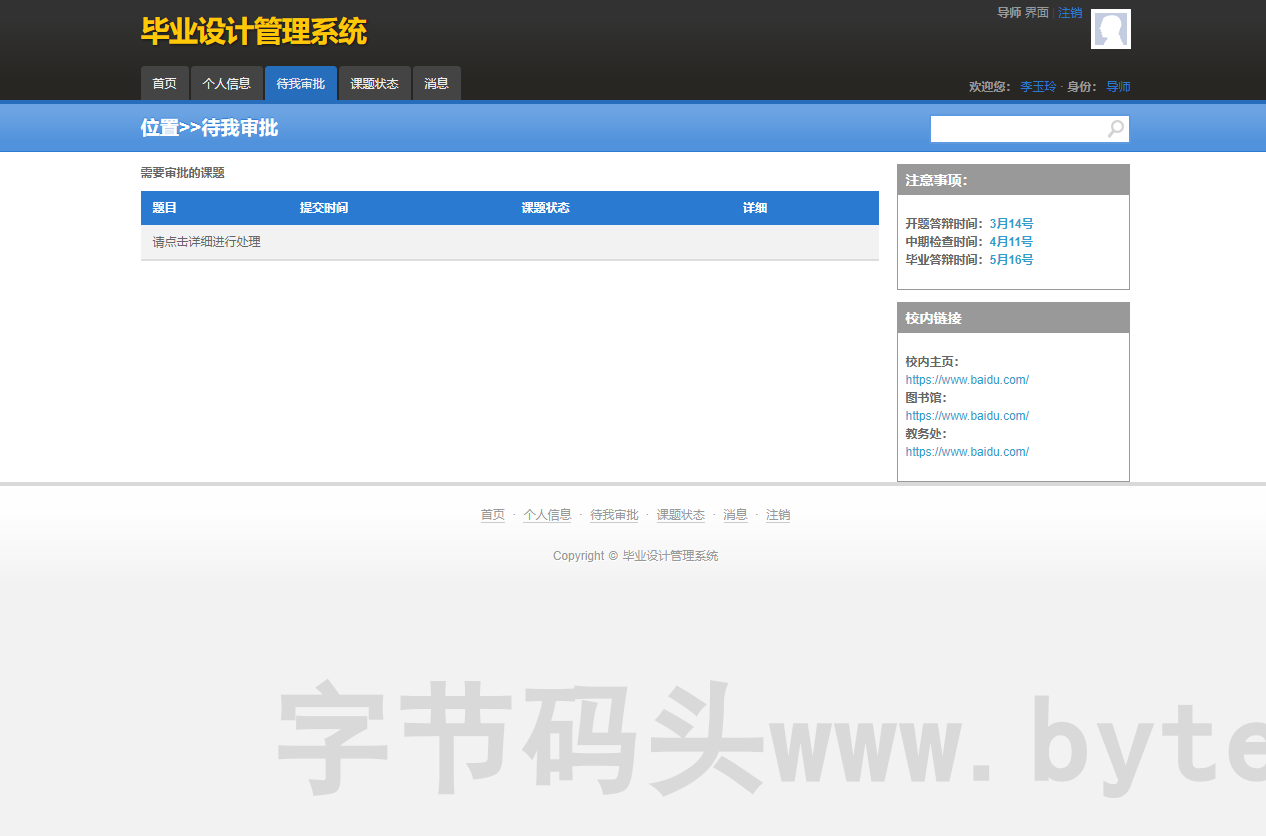The width and height of the screenshot is (1266, 836).
Task: Click footer 首页 link
Action: point(493,515)
